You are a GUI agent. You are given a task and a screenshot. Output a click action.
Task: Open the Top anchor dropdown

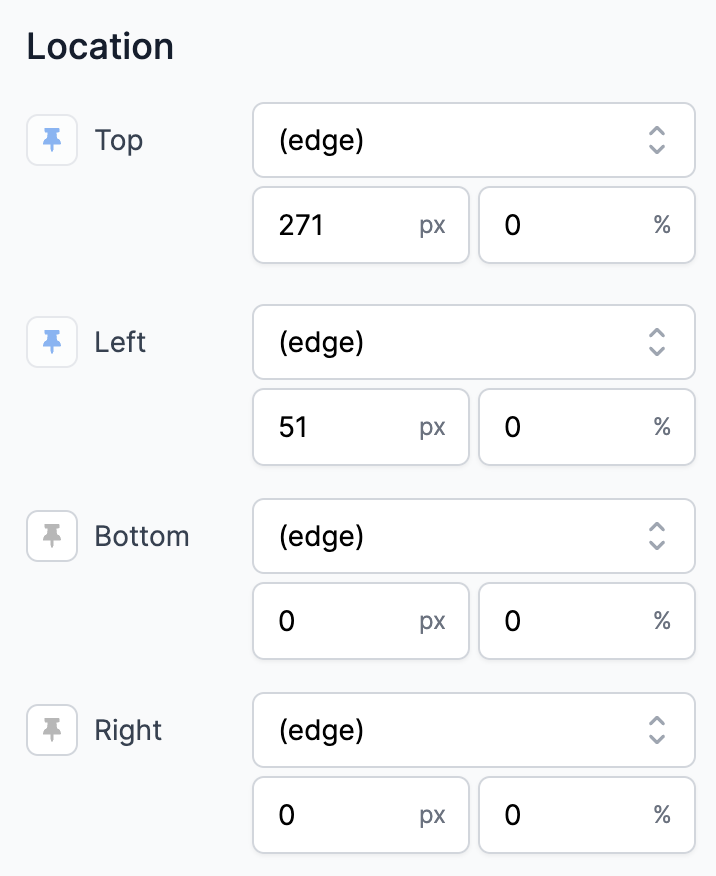[474, 140]
